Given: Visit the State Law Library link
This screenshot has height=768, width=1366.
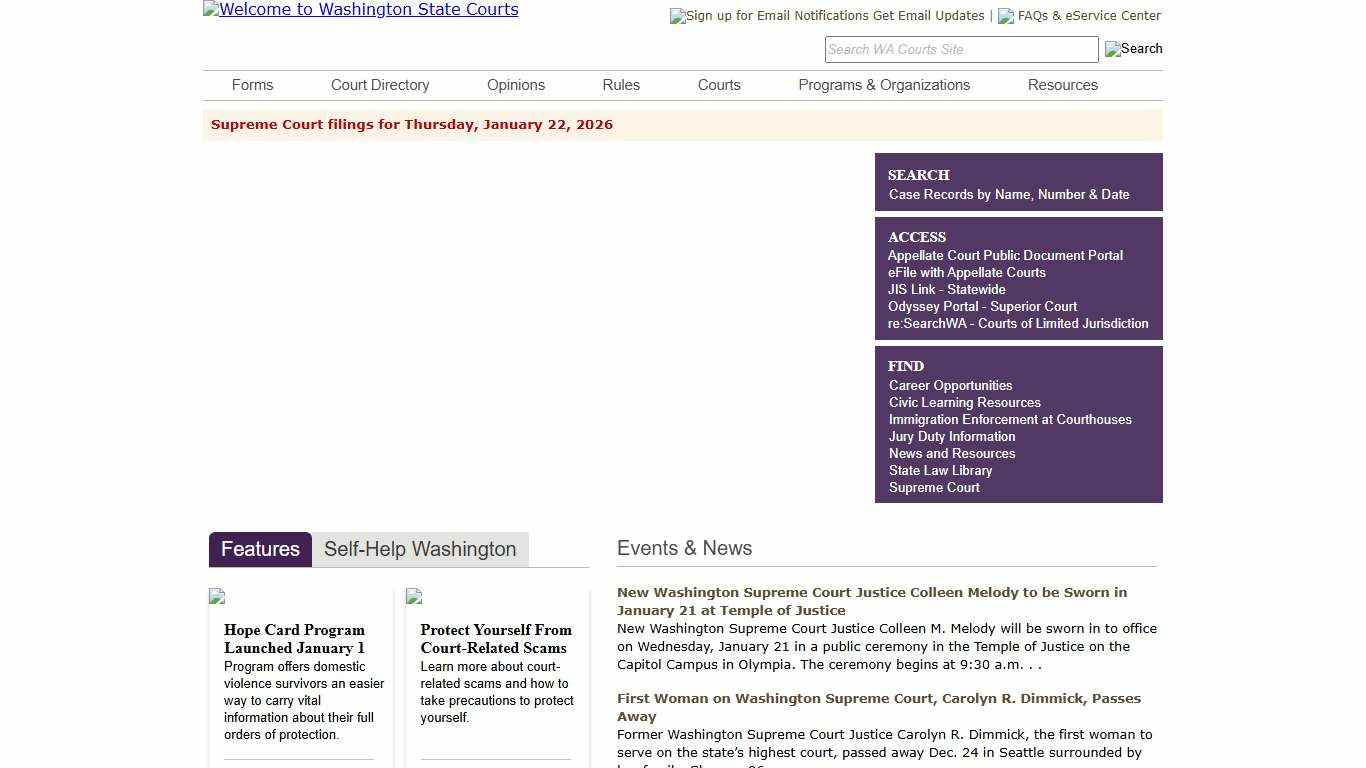Looking at the screenshot, I should (940, 471).
